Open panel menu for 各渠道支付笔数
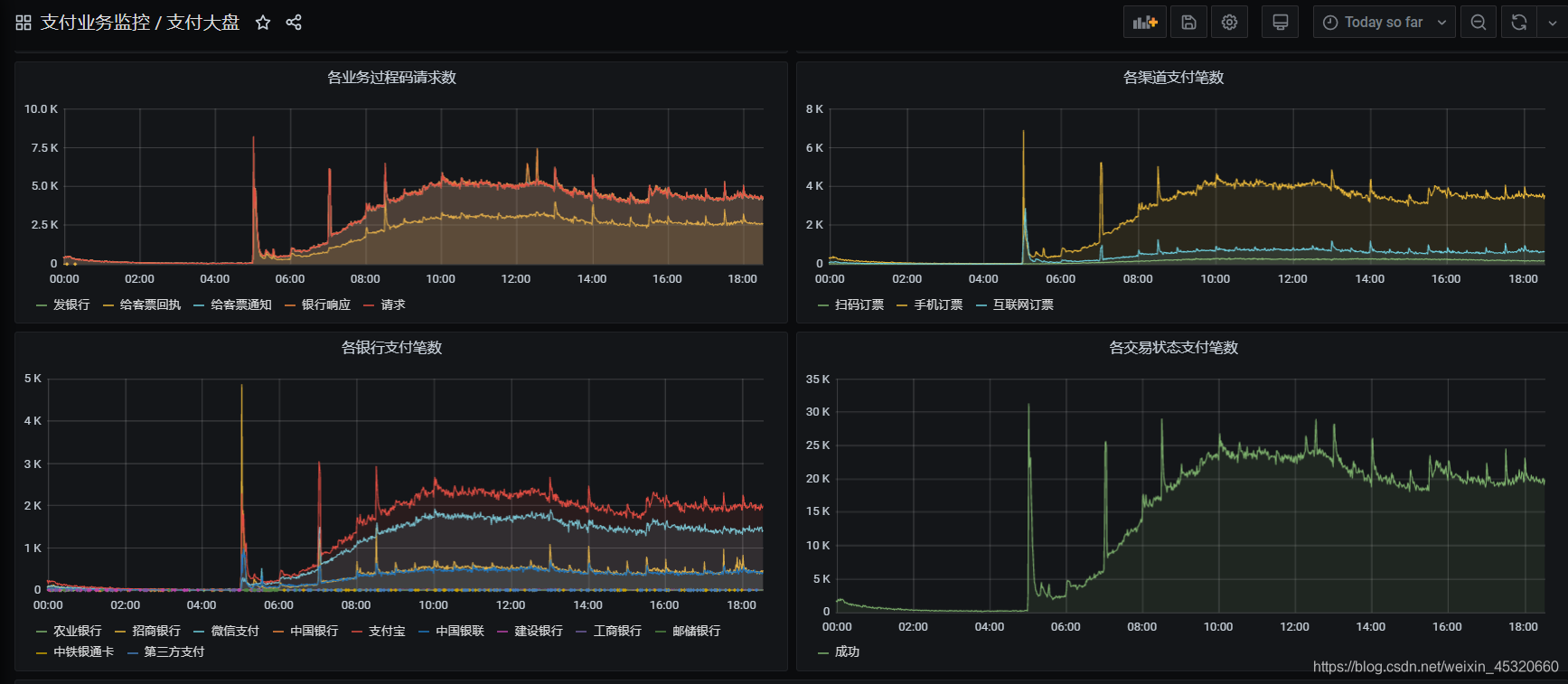Image resolution: width=1568 pixels, height=684 pixels. coord(1173,78)
